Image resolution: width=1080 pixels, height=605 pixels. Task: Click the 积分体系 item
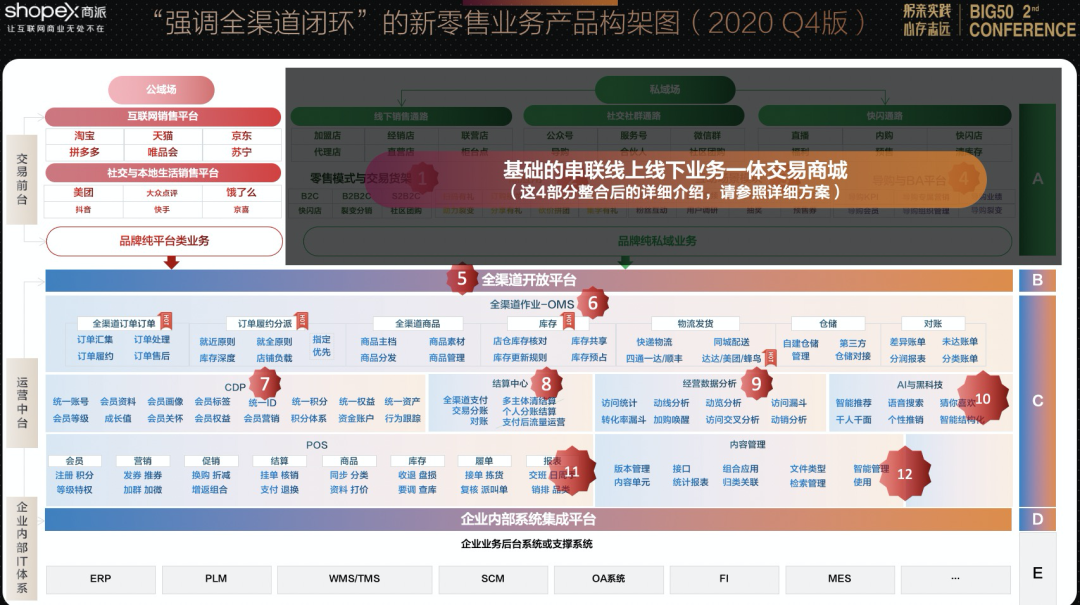coord(309,418)
